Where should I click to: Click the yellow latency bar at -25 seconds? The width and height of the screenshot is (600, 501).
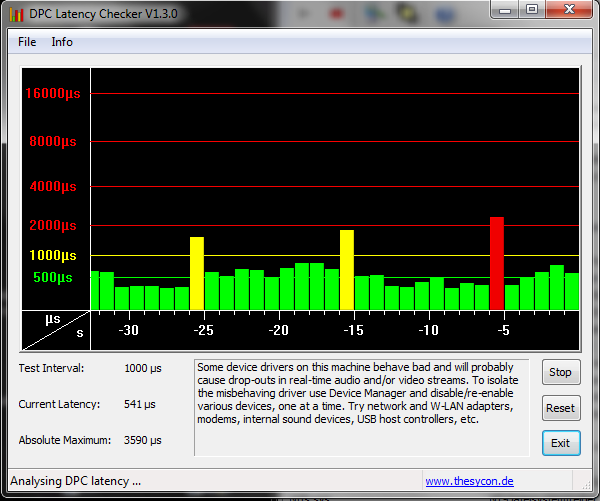pyautogui.click(x=197, y=273)
